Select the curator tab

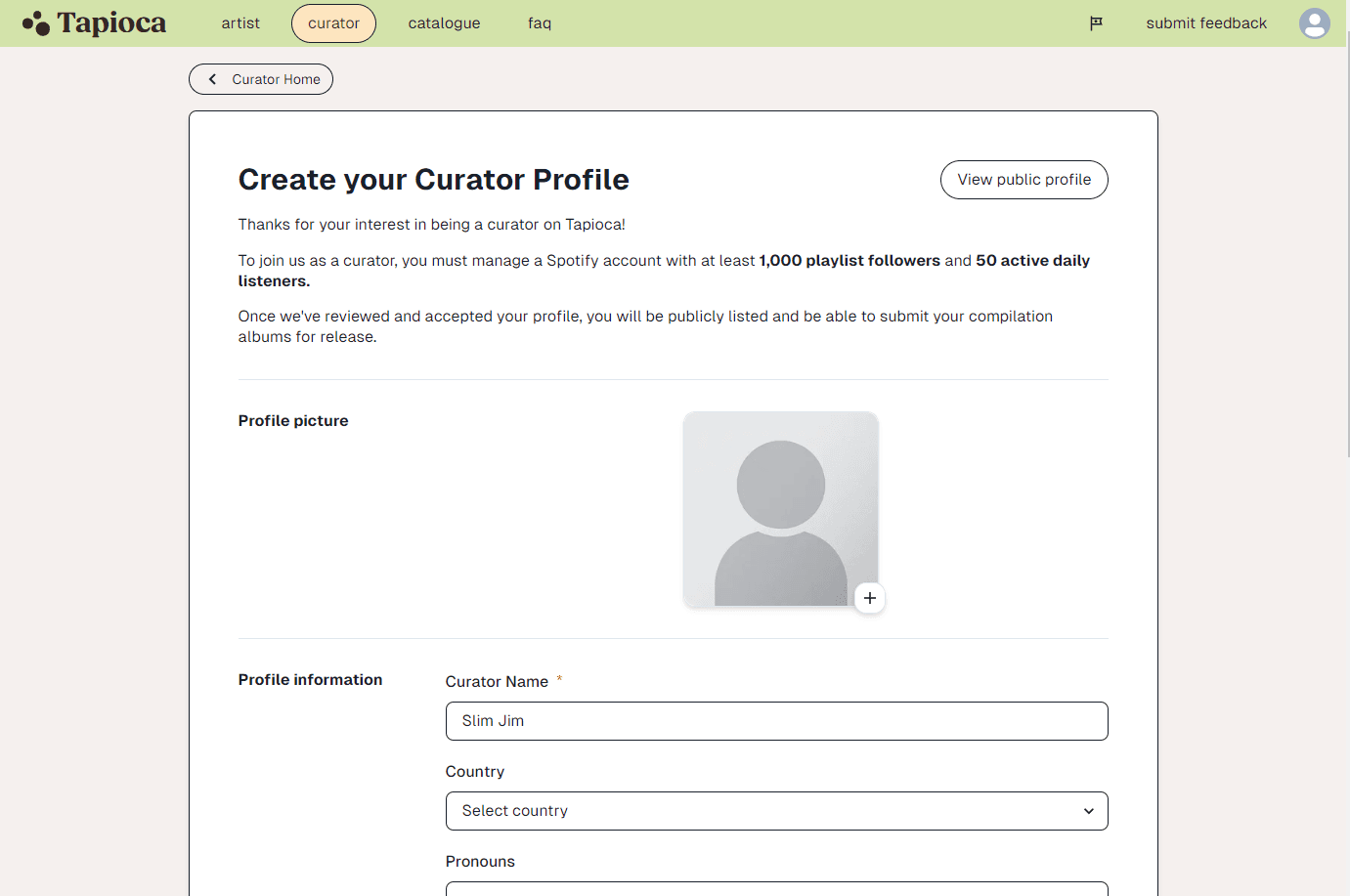pos(333,23)
